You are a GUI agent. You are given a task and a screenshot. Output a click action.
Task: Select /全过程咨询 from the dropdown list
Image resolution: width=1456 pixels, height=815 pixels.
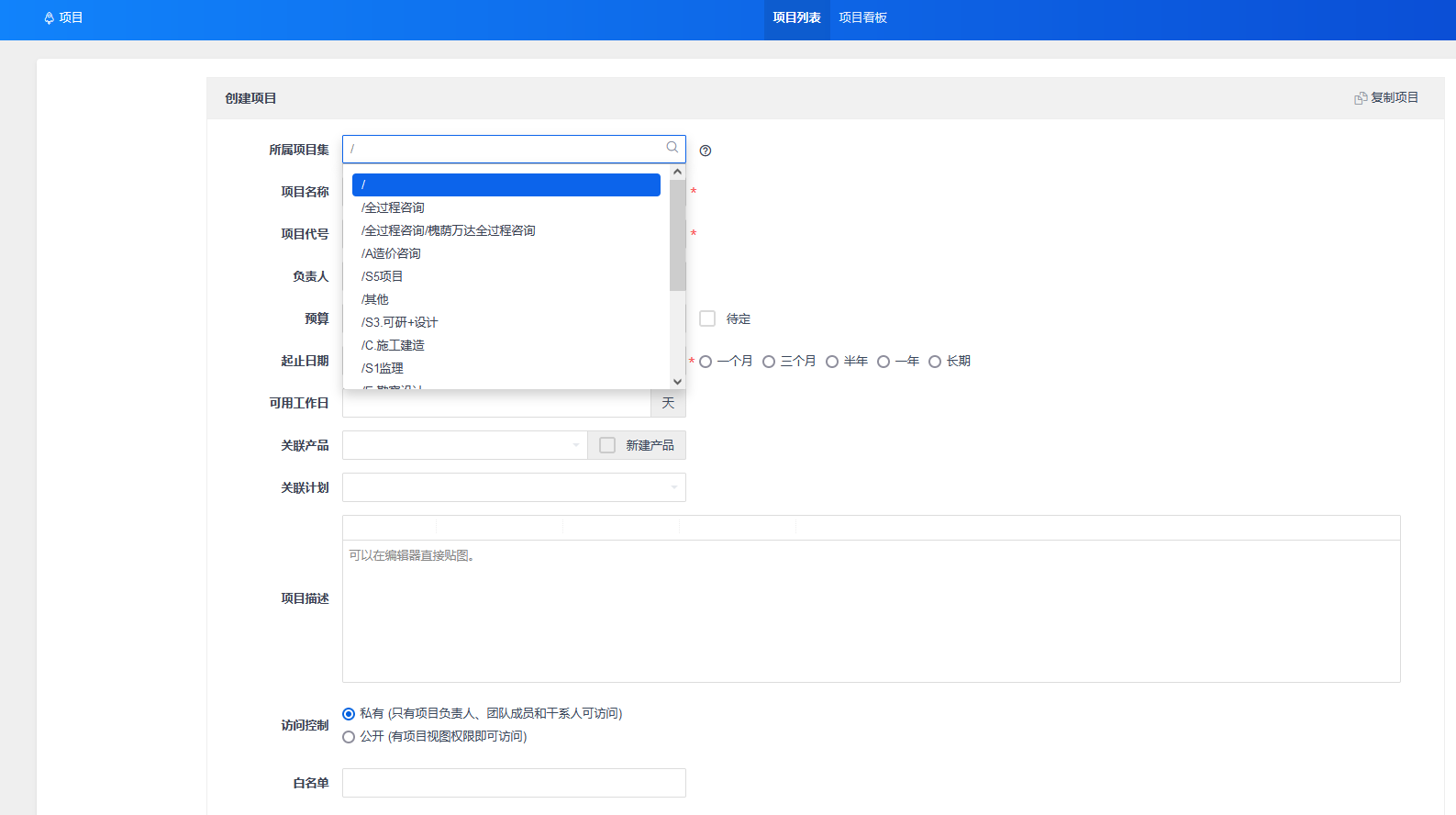[x=394, y=207]
